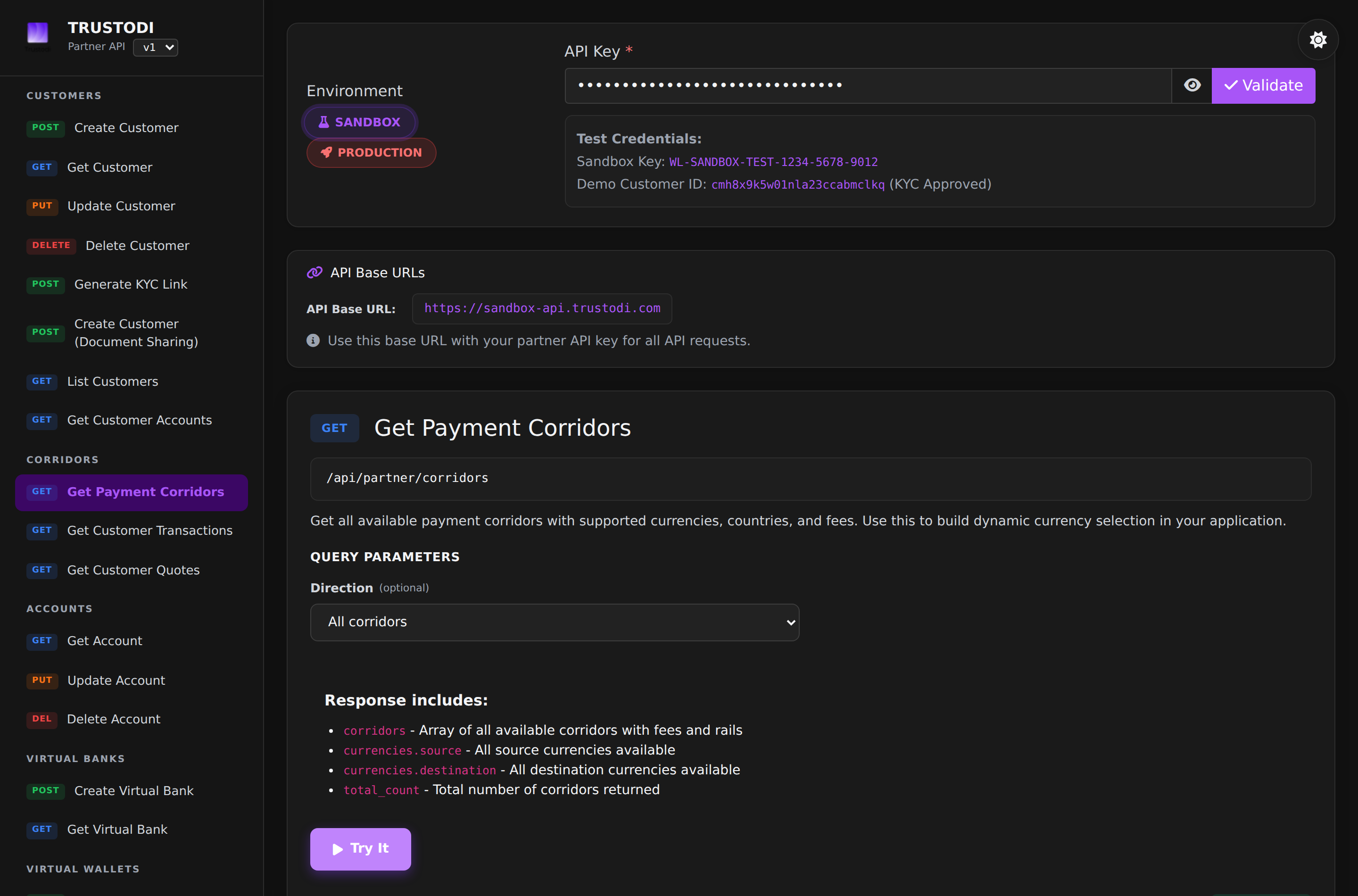
Task: Click the currencies.source code term
Action: (x=402, y=751)
